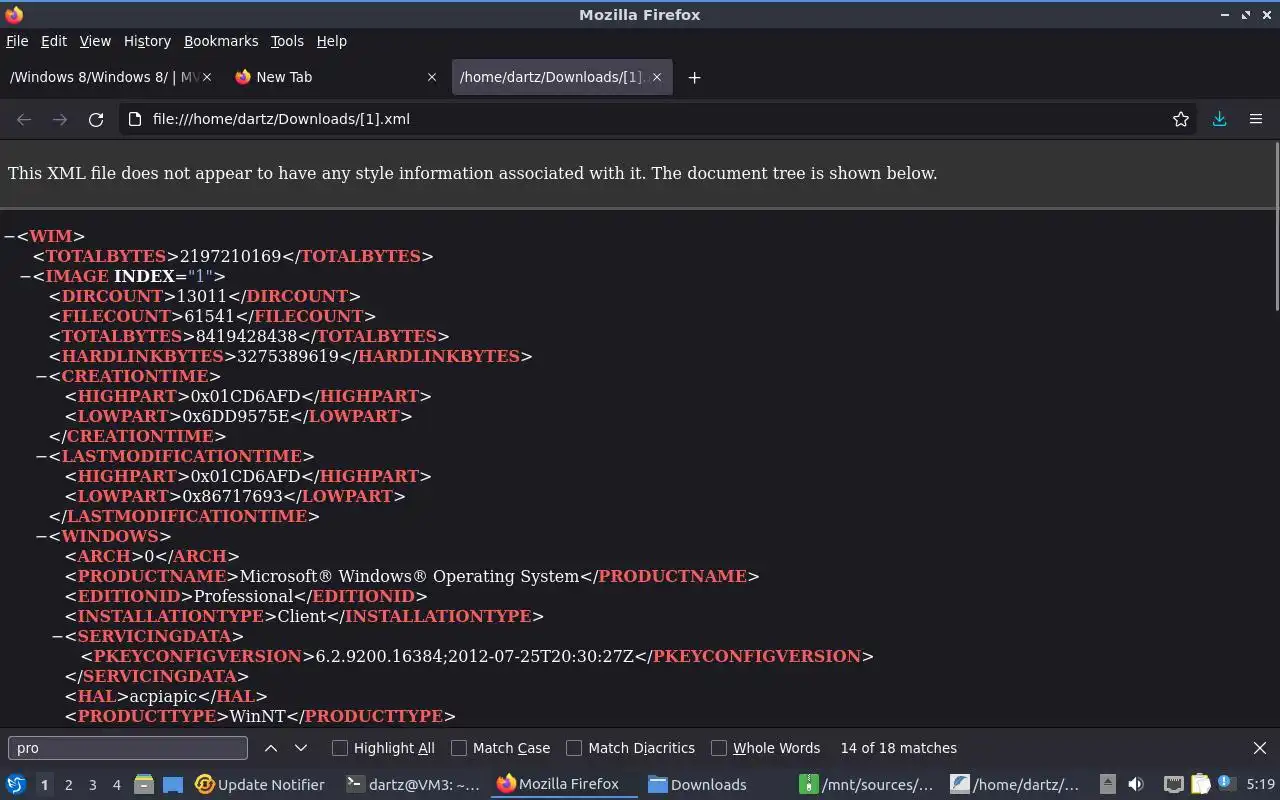Collapse the WINDOWS node
Viewport: 1280px width, 800px height.
click(41, 536)
